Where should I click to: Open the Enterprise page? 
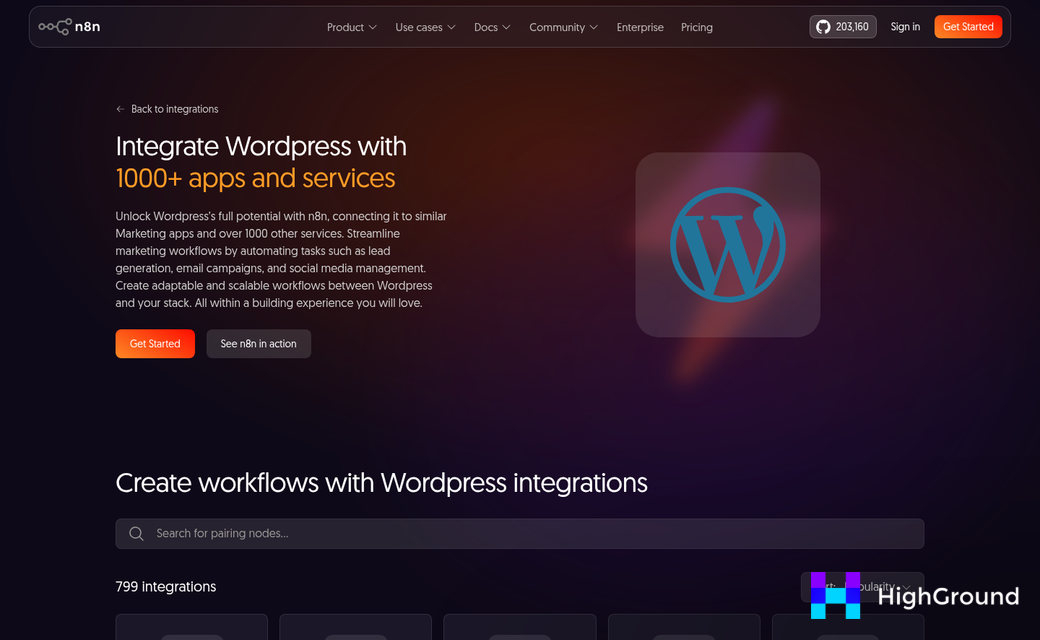pos(639,27)
